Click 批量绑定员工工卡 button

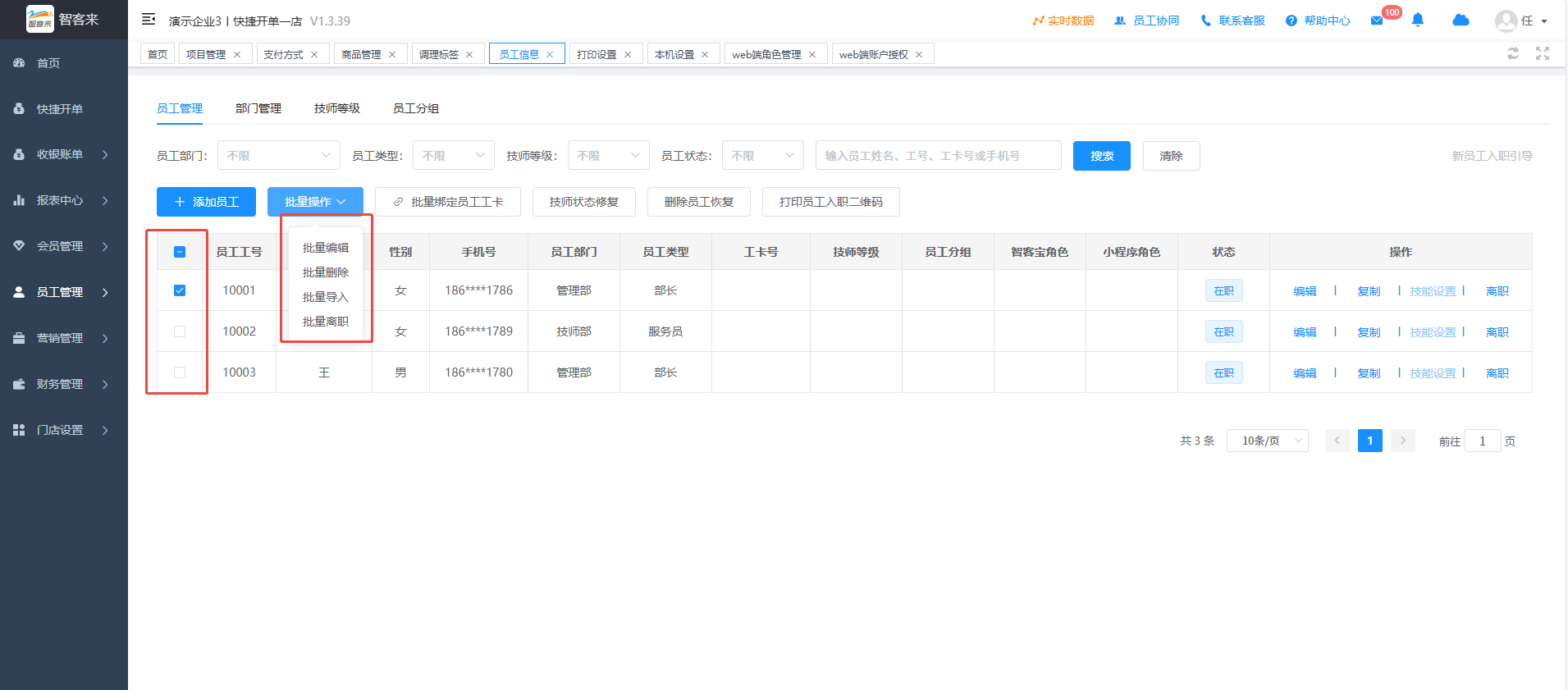pos(448,202)
